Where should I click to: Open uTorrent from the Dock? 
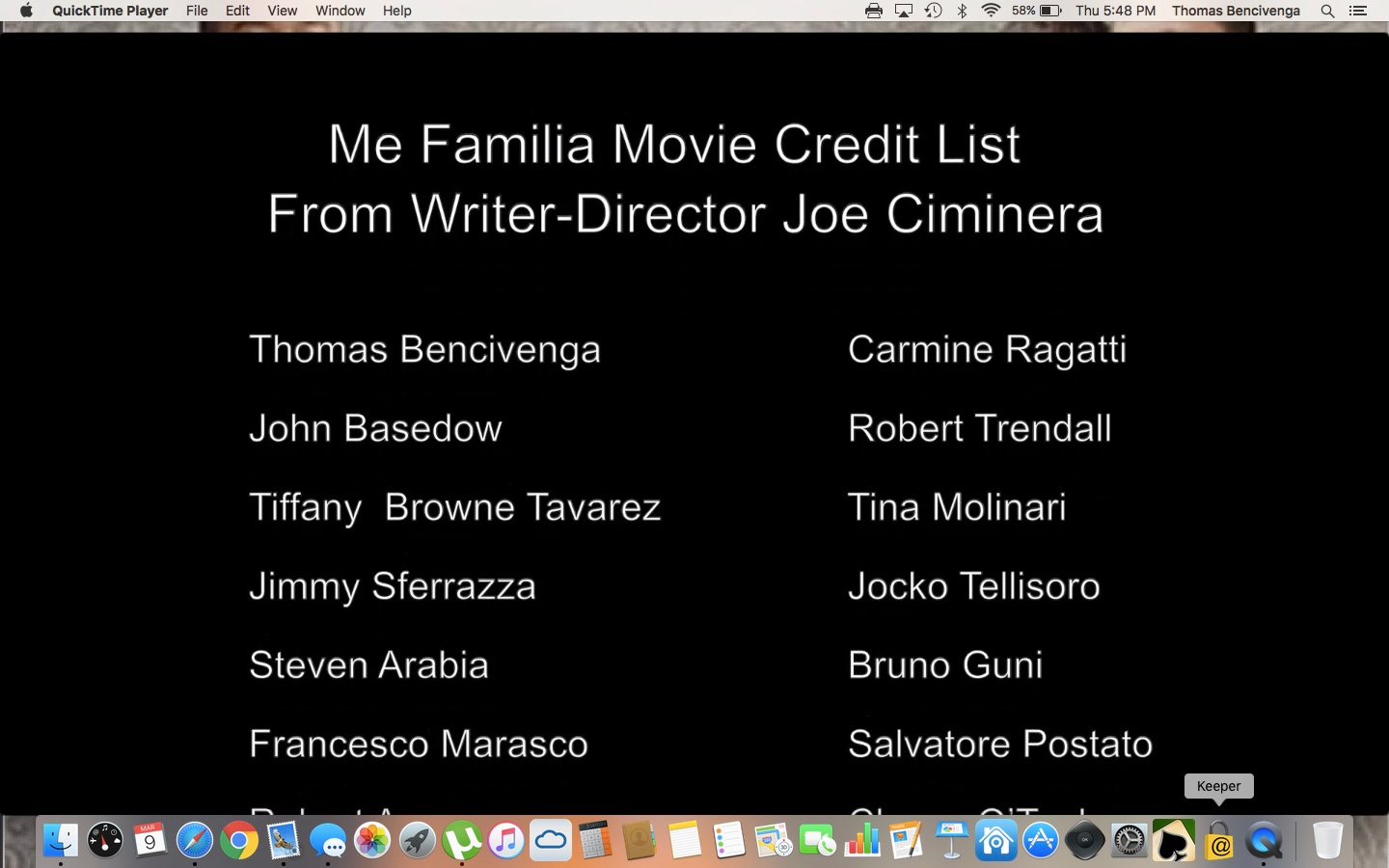[x=461, y=841]
